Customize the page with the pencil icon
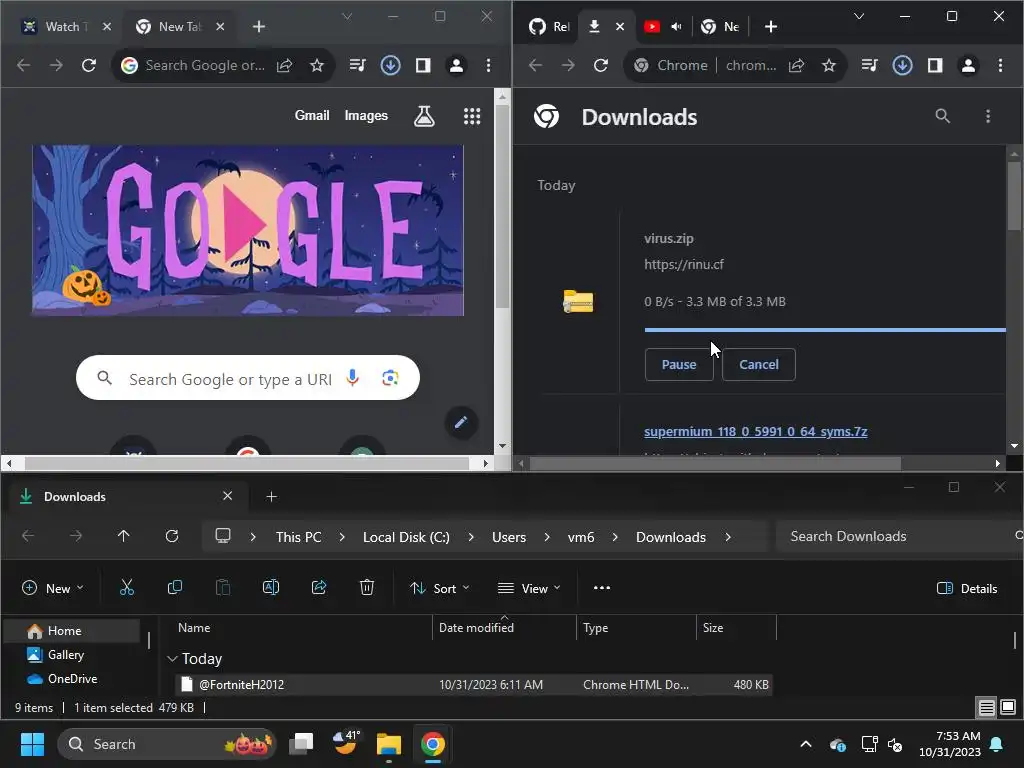Viewport: 1024px width, 768px height. pos(461,423)
